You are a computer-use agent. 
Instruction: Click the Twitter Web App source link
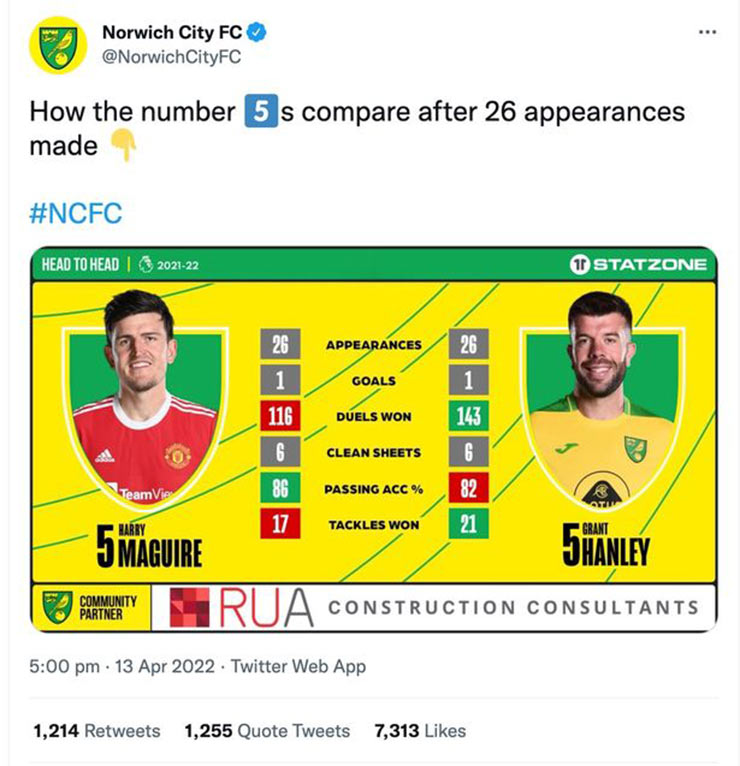tap(298, 666)
